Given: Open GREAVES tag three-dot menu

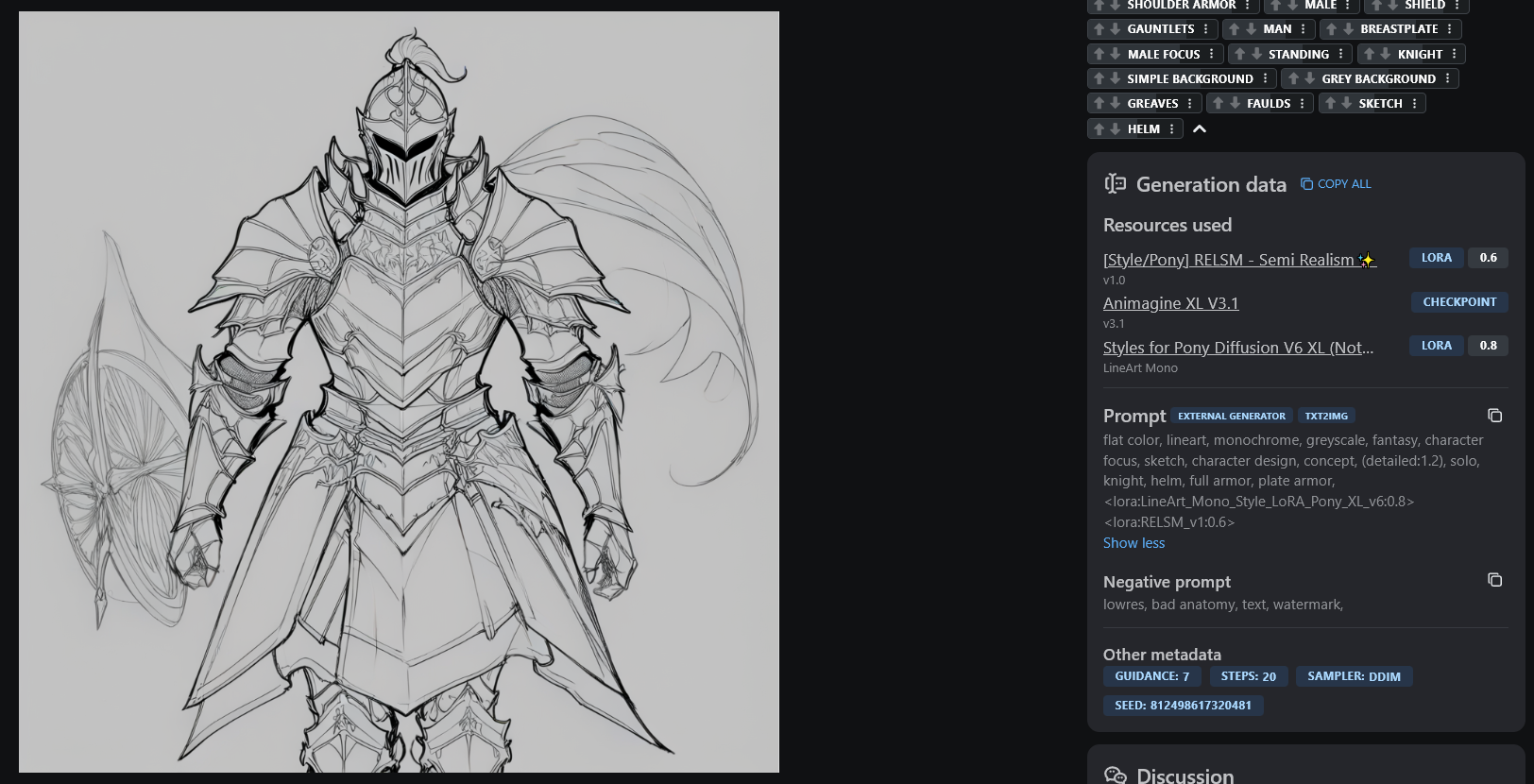Looking at the screenshot, I should (x=1190, y=103).
